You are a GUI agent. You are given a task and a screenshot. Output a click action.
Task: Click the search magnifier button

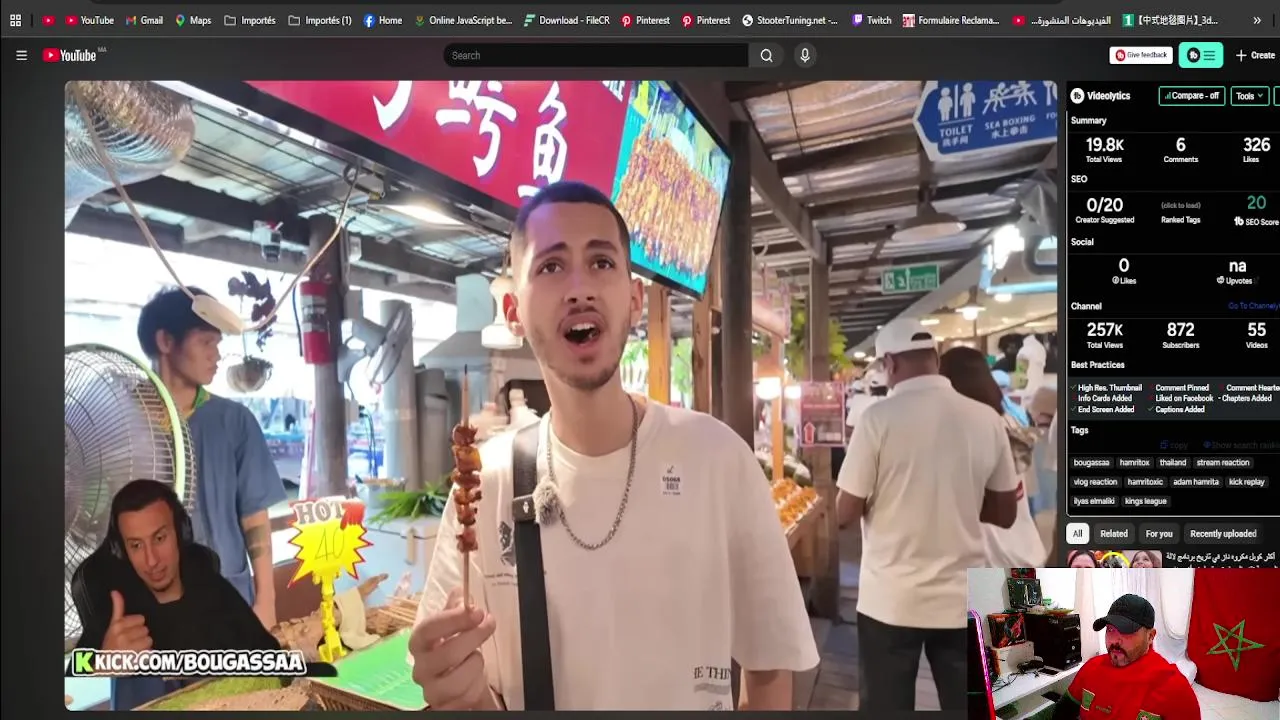[766, 55]
